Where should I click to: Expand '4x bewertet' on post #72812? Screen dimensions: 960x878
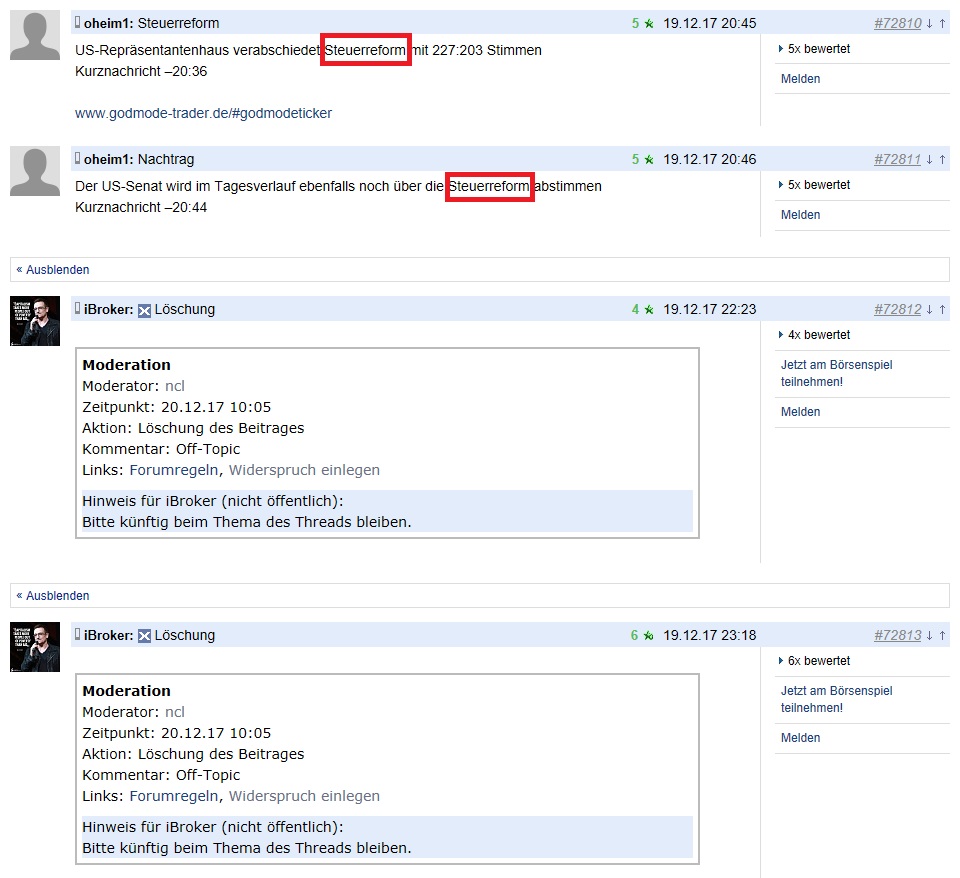pyautogui.click(x=814, y=335)
